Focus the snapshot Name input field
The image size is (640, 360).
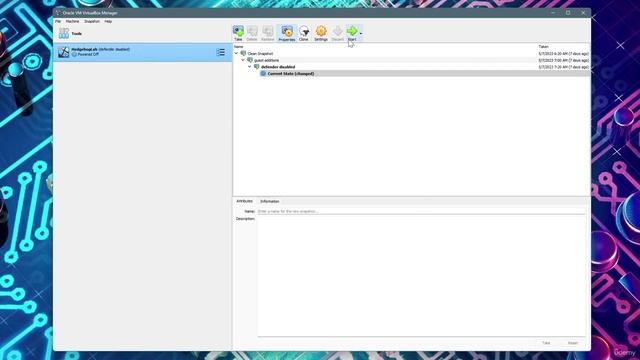click(421, 211)
